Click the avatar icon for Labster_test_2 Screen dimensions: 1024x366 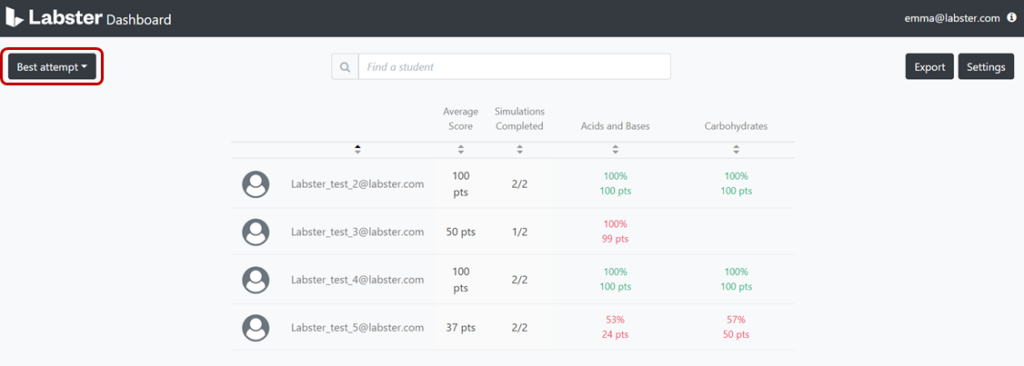click(255, 184)
